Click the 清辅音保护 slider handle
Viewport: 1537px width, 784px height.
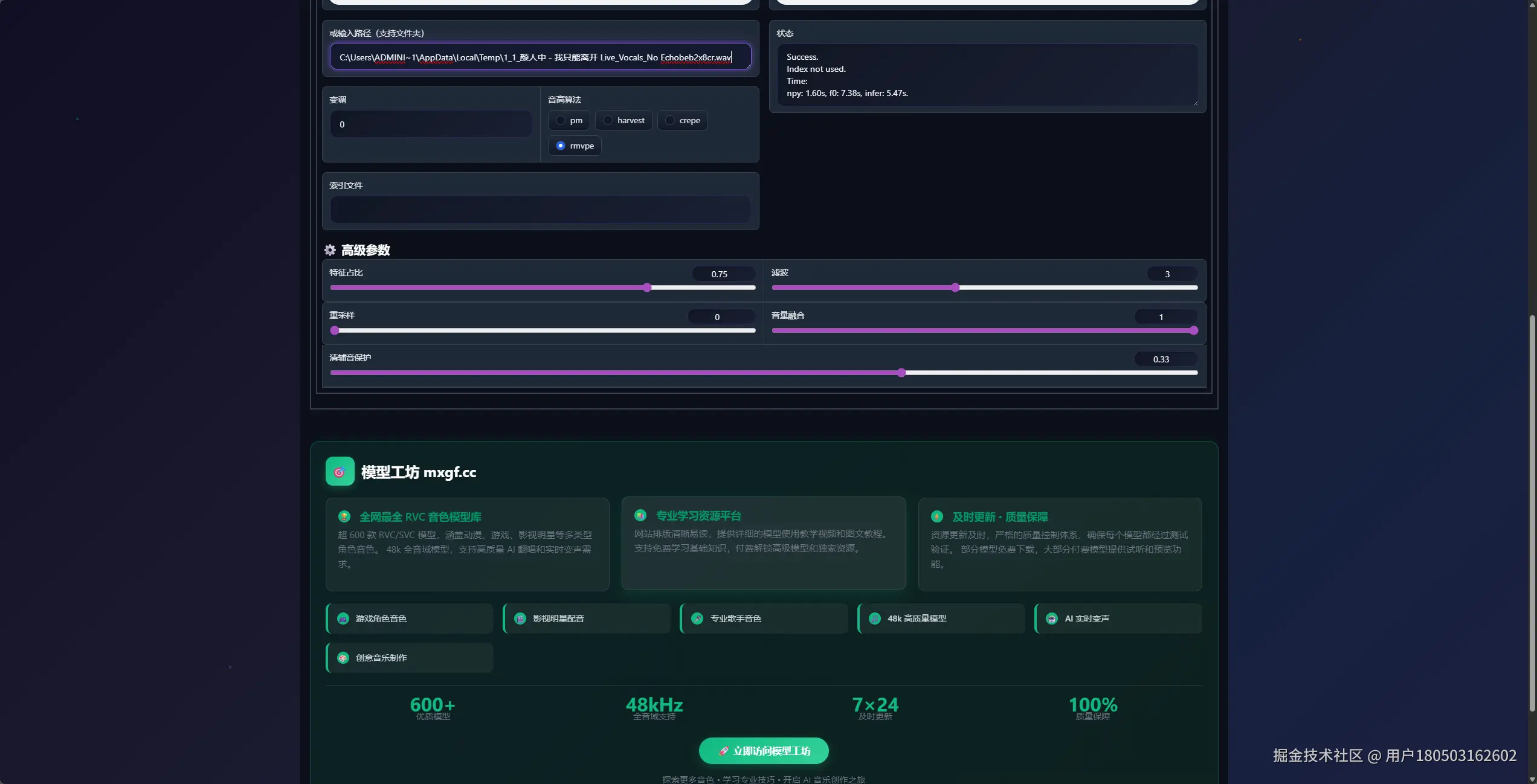tap(901, 373)
